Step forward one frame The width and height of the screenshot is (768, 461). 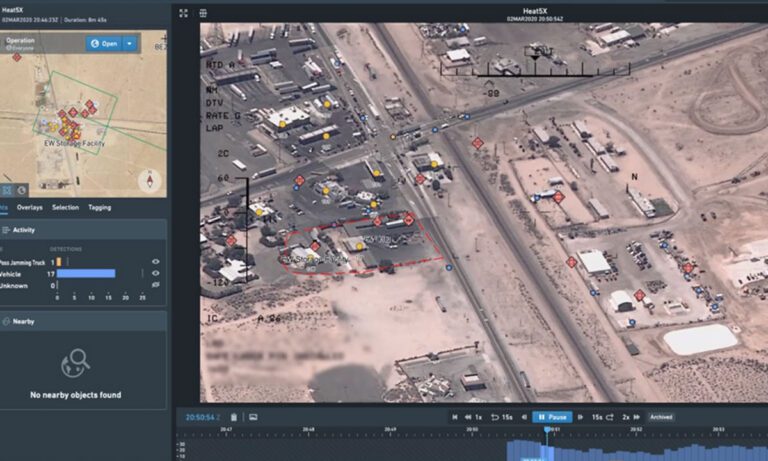pos(582,417)
